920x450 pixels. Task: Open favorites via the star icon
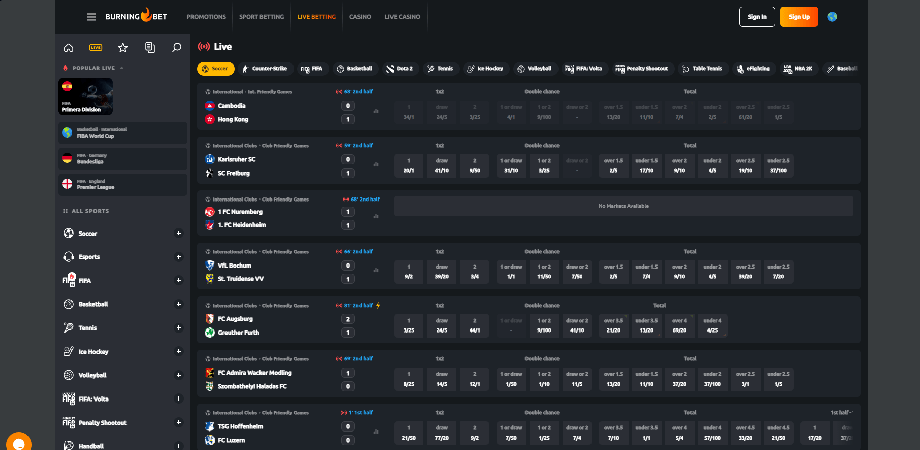coord(122,47)
